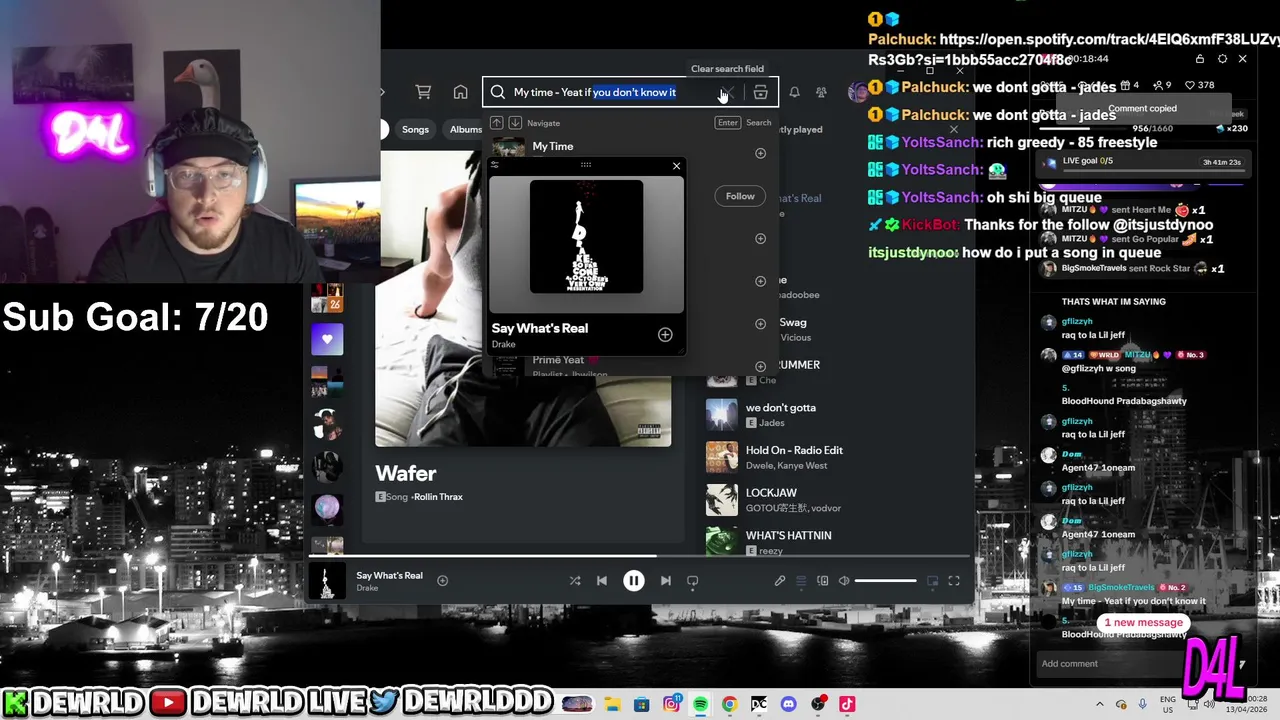Show hidden tray icons chevron
Viewport: 1280px width, 720px height.
1100,704
